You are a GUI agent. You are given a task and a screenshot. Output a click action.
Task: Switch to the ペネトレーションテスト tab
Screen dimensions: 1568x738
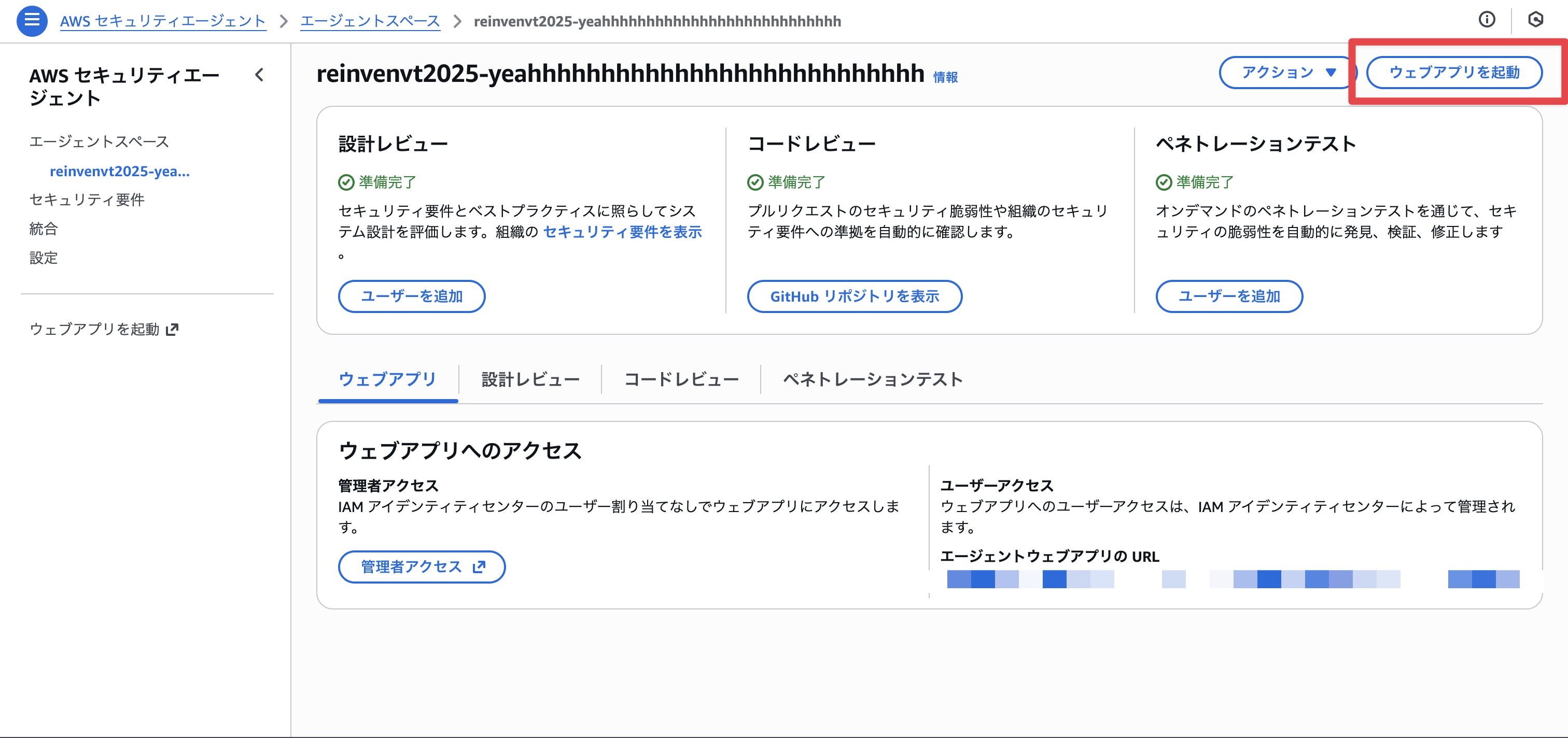pyautogui.click(x=872, y=379)
